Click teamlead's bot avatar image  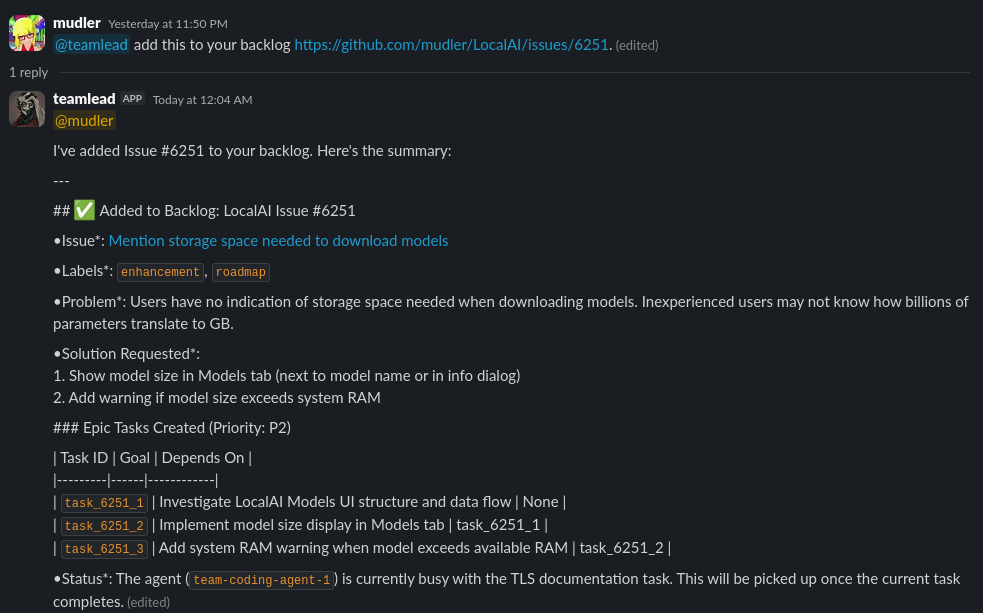click(x=26, y=108)
